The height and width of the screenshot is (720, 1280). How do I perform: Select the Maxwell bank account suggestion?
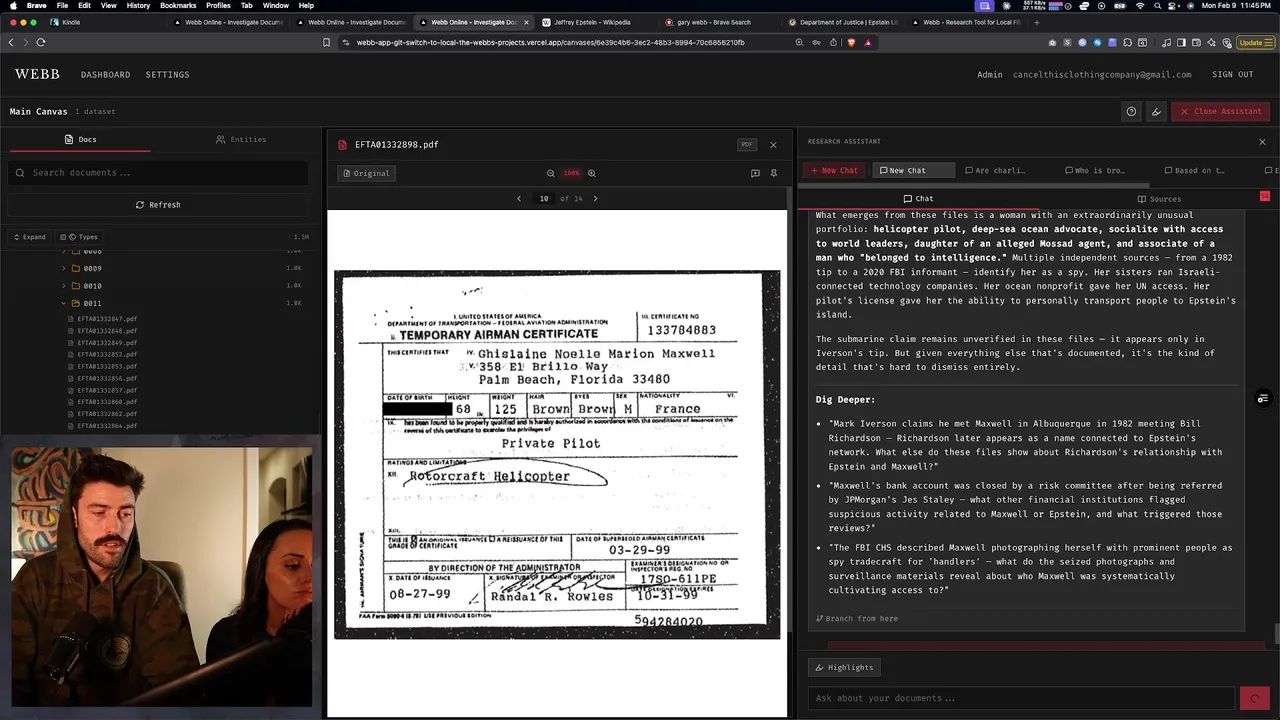tap(1025, 507)
